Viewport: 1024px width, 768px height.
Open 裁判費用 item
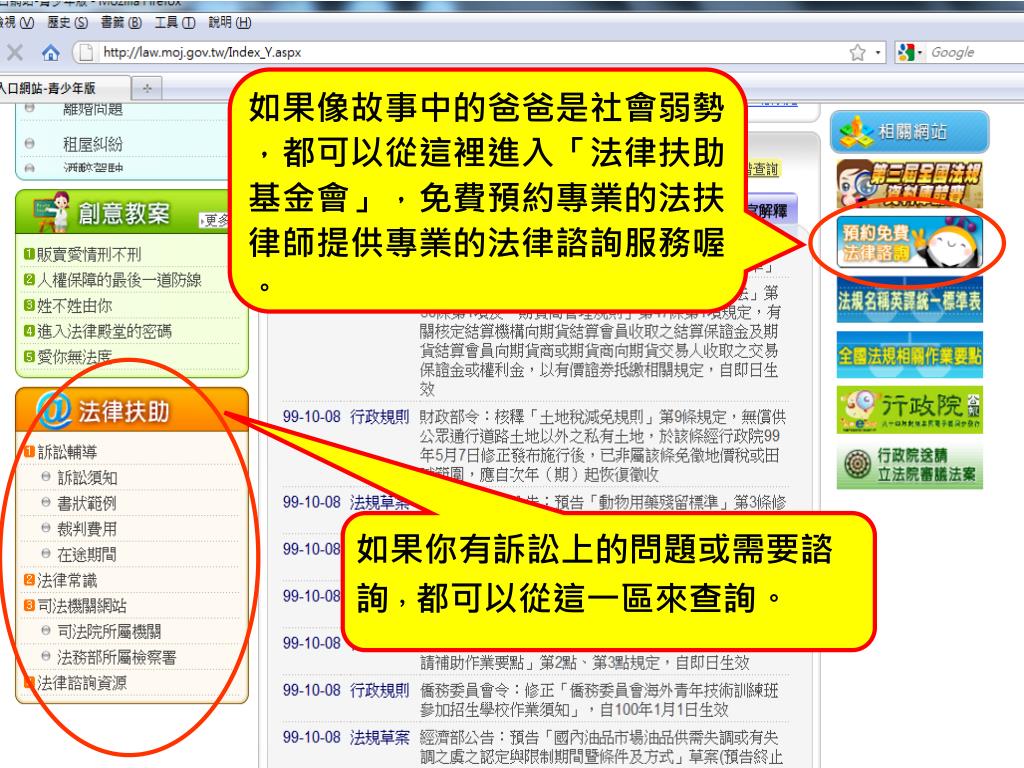tap(88, 529)
